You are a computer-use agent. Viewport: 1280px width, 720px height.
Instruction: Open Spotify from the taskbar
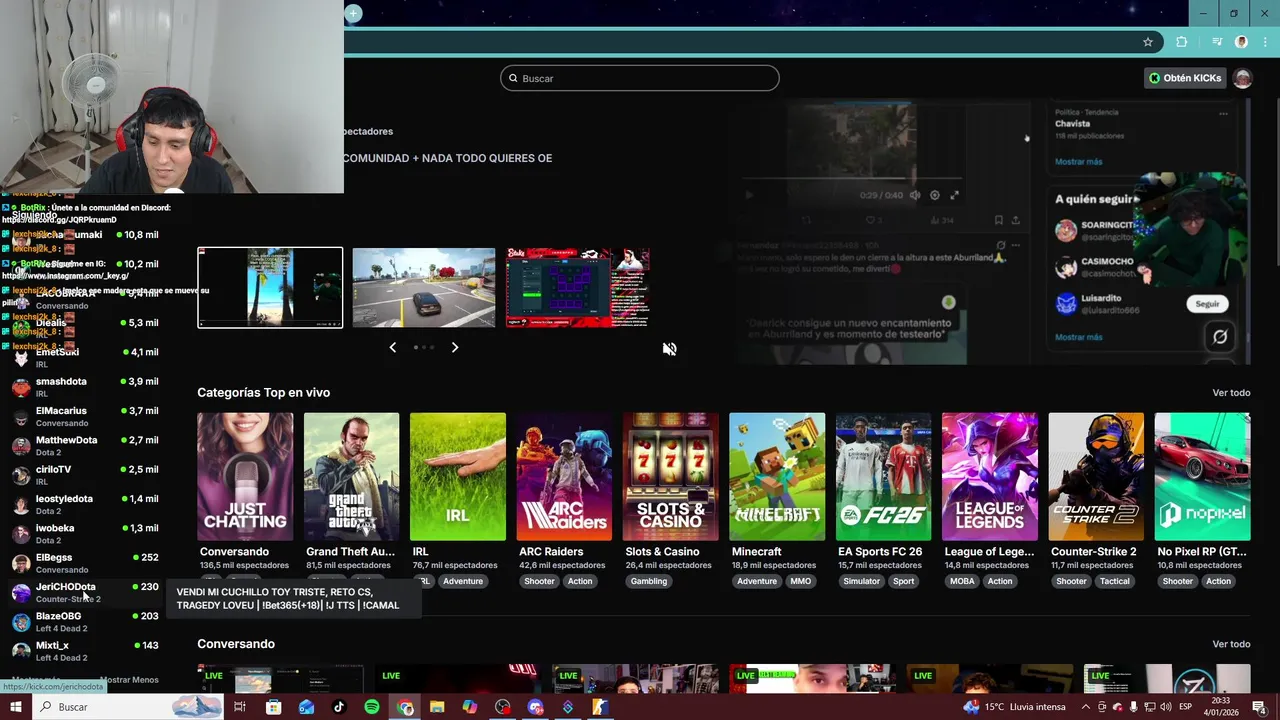click(x=372, y=707)
